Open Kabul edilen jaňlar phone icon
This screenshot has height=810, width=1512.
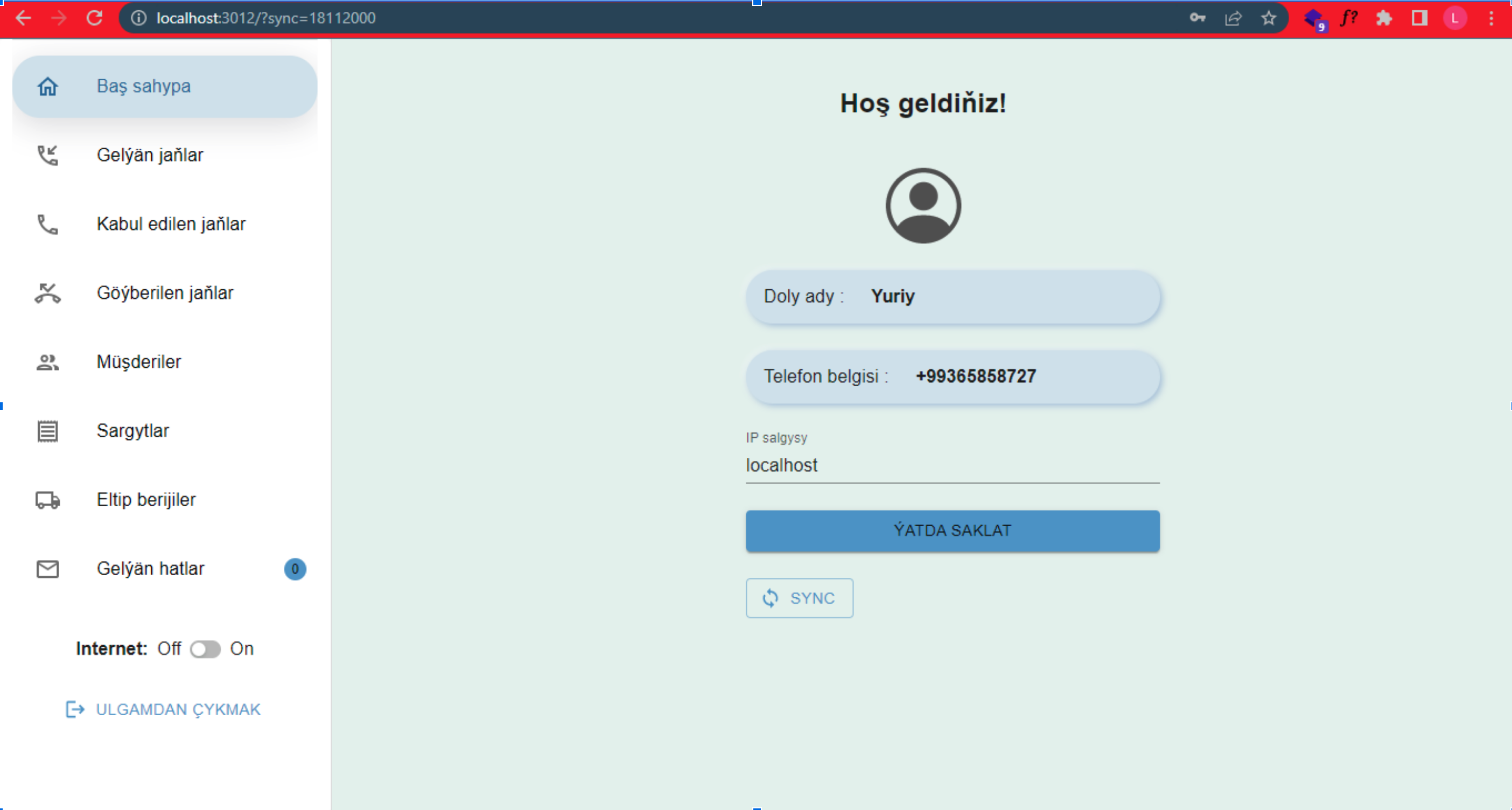coord(47,224)
